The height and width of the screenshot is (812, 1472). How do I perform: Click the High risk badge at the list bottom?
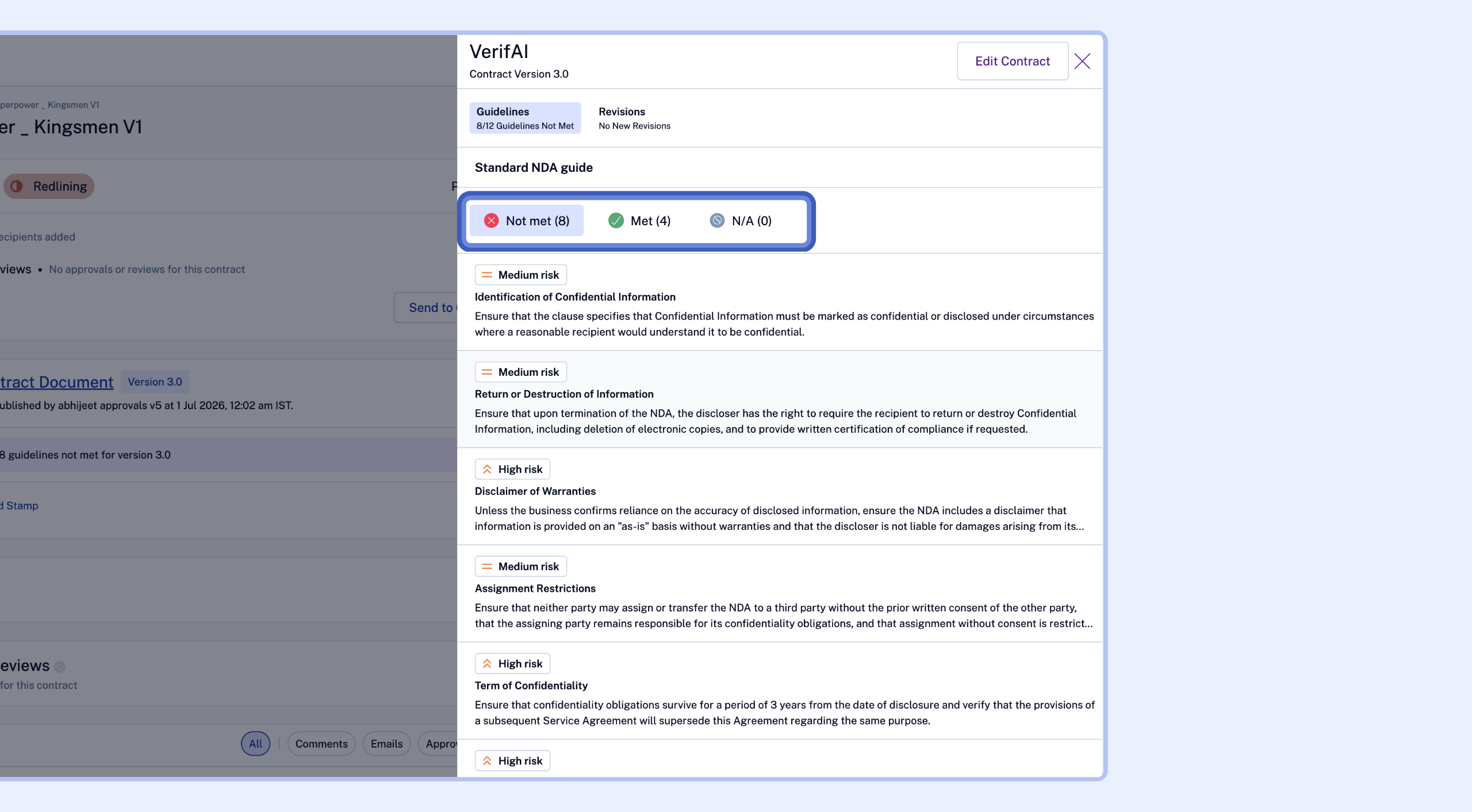pyautogui.click(x=512, y=760)
